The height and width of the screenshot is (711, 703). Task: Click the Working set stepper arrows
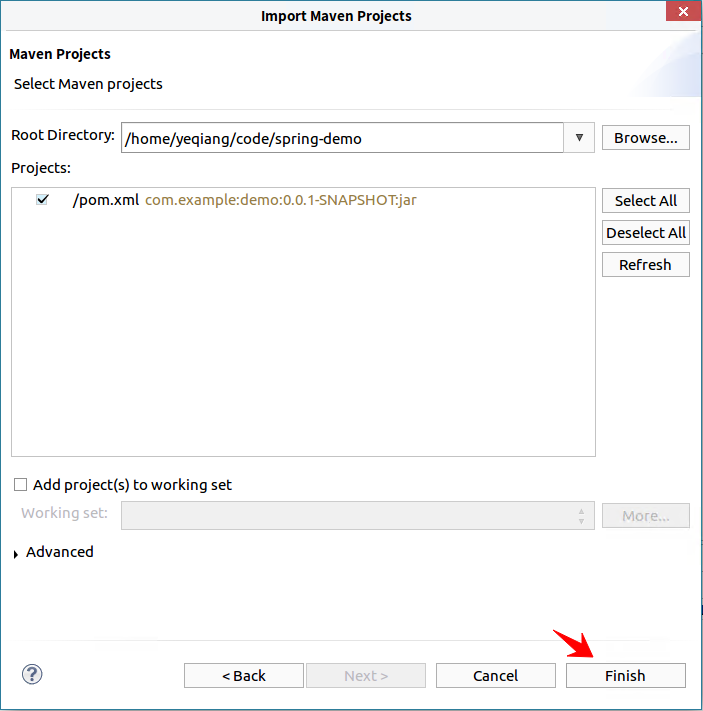(x=581, y=516)
